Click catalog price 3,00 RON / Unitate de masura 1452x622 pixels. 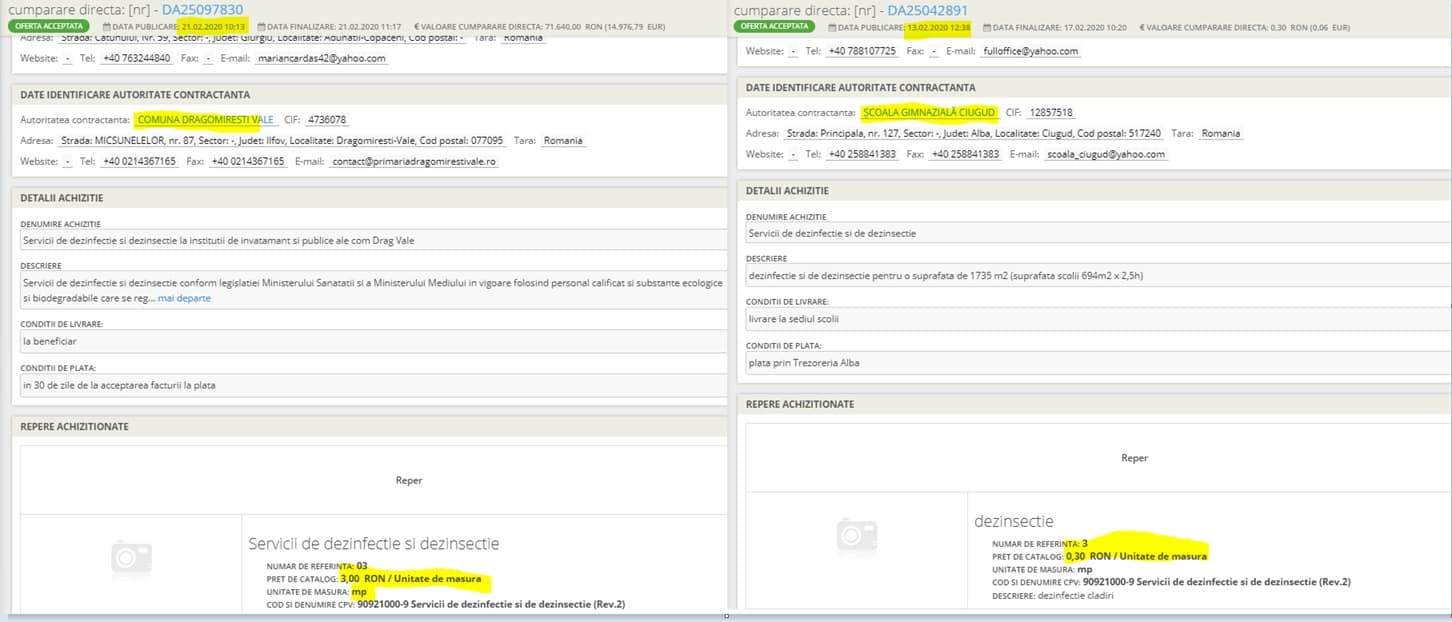[411, 578]
